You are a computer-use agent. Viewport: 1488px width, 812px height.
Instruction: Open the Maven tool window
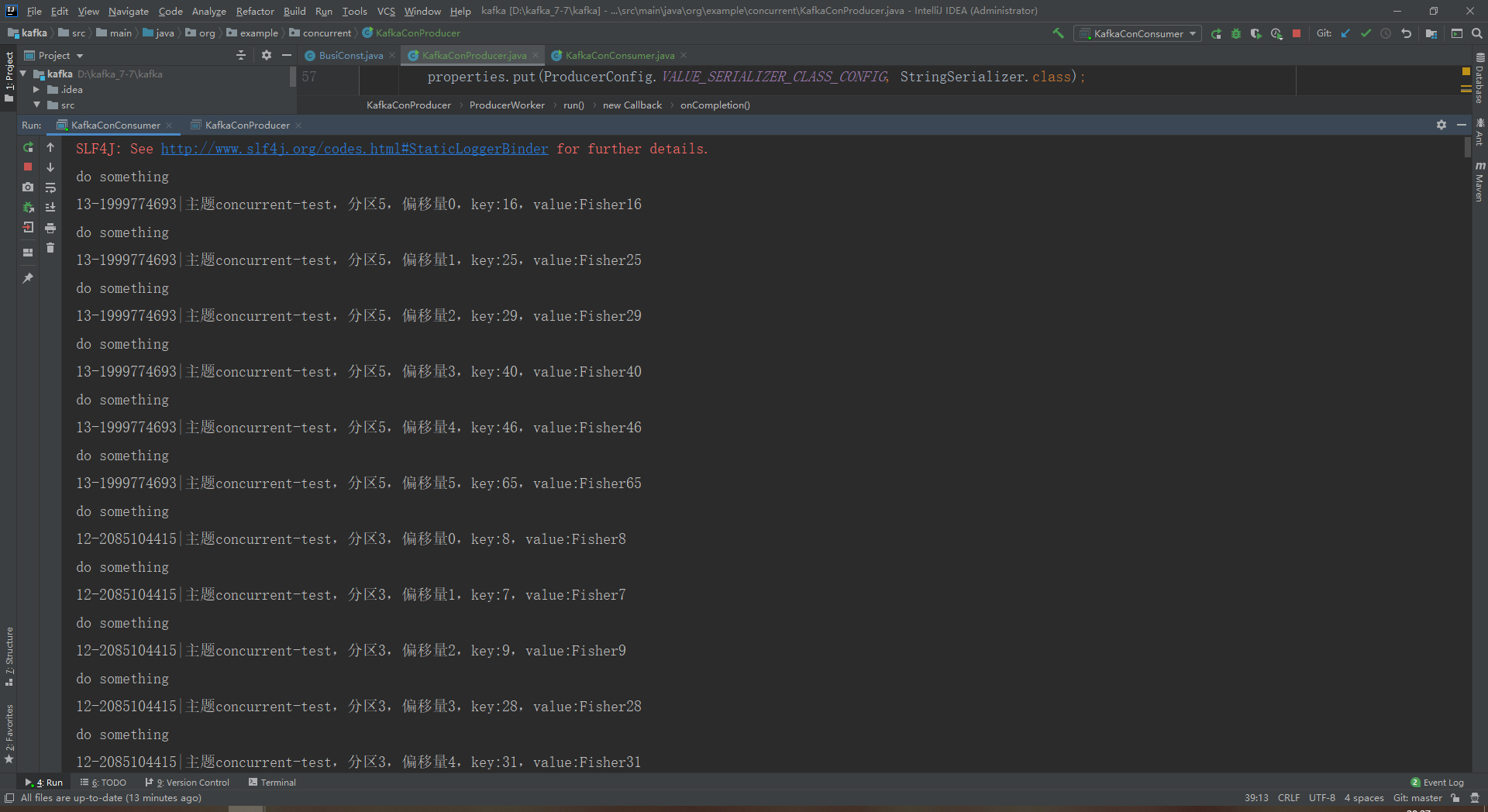pos(1479,183)
